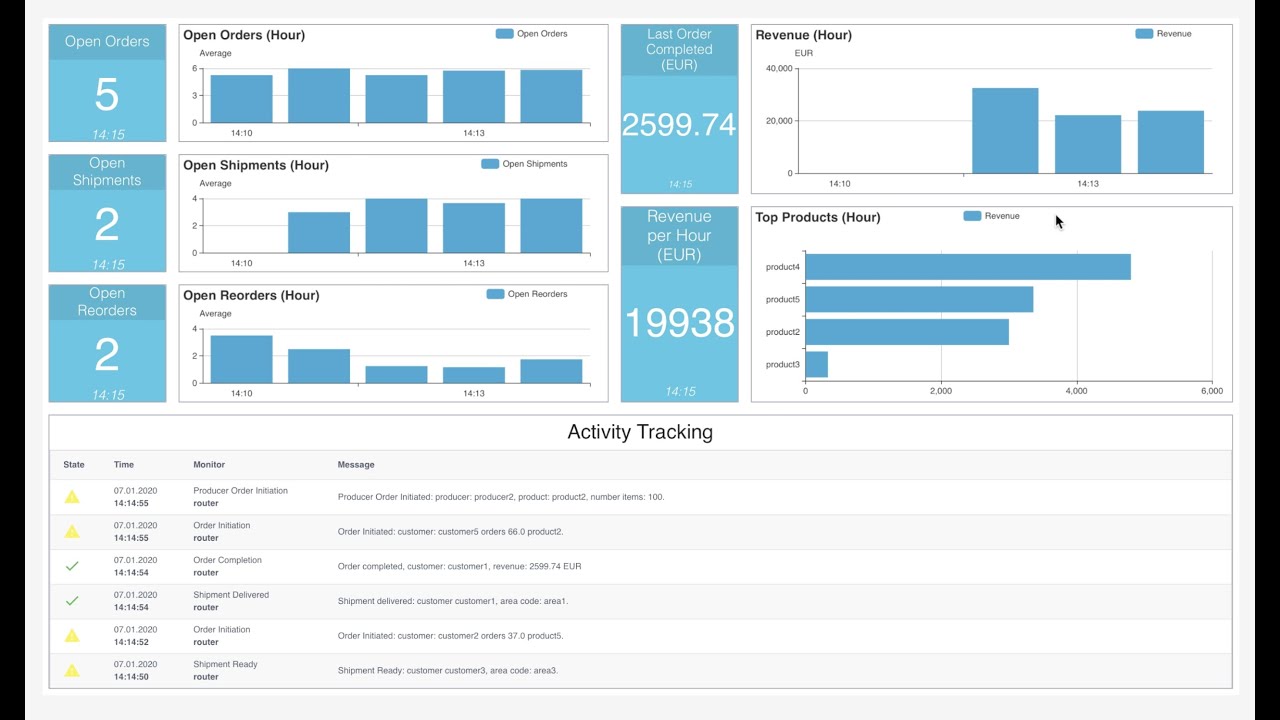Click warning icon for customer5 Order Initiation
This screenshot has width=1280, height=720.
coord(72,531)
